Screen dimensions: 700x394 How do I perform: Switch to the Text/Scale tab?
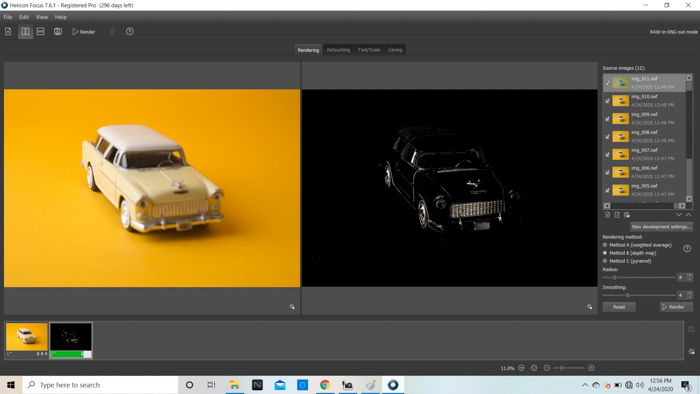[369, 50]
